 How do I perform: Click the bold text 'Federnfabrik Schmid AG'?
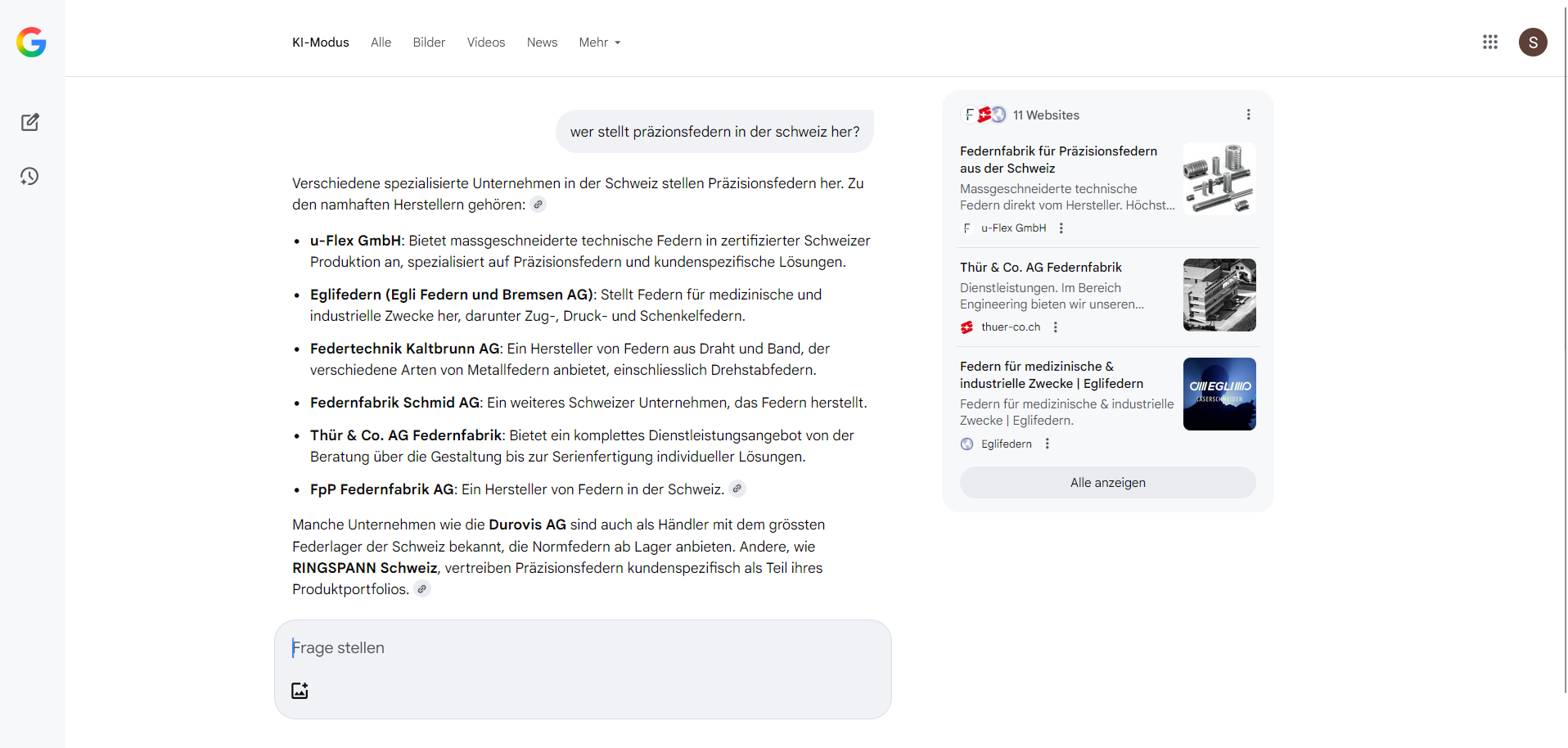click(394, 403)
